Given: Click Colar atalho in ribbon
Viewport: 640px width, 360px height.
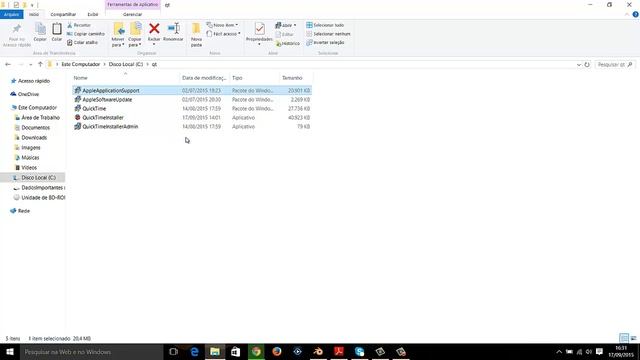Looking at the screenshot, I should 82,42.
